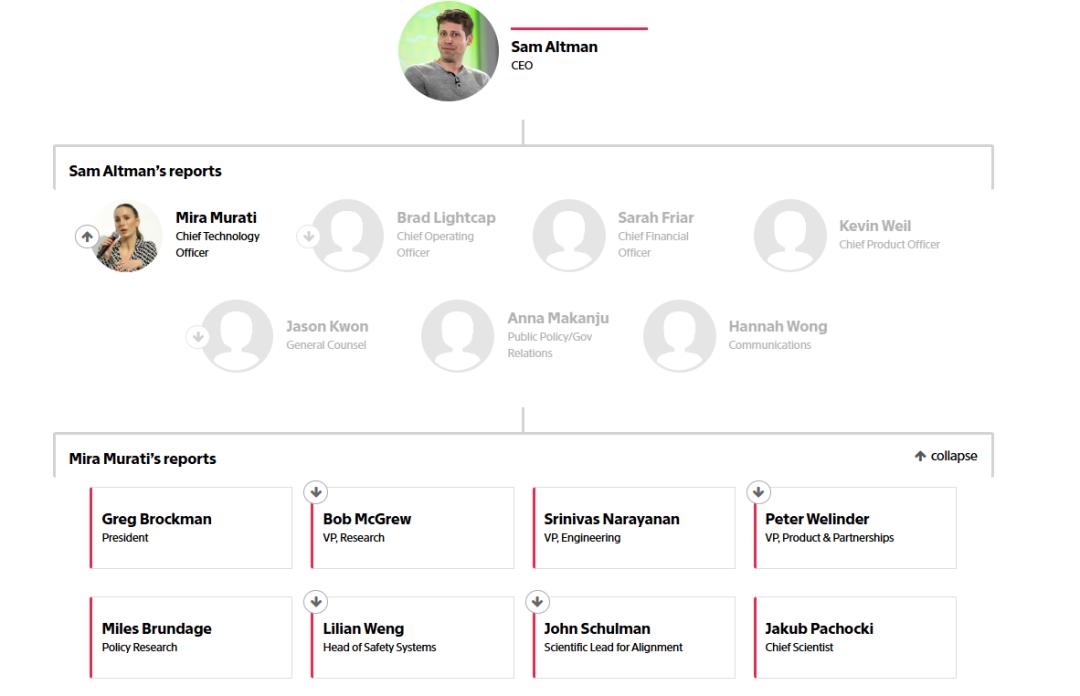Click the Sam Altman name heading
This screenshot has width=1080, height=696.
(554, 47)
